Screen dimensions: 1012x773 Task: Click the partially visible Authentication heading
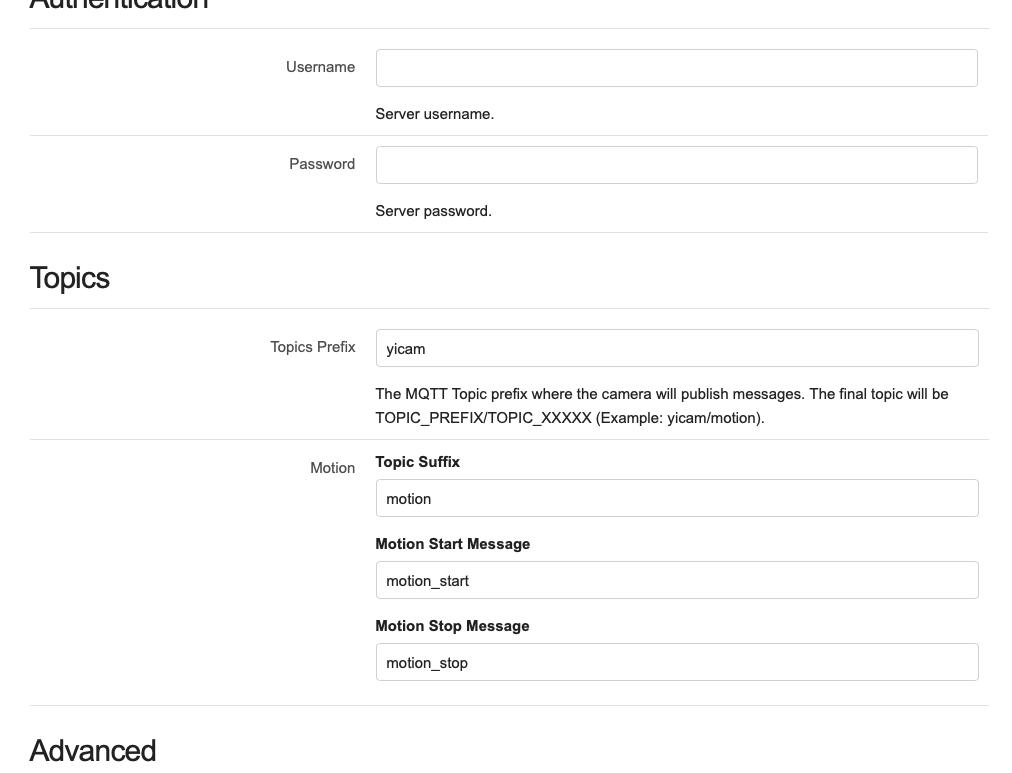tap(119, 5)
